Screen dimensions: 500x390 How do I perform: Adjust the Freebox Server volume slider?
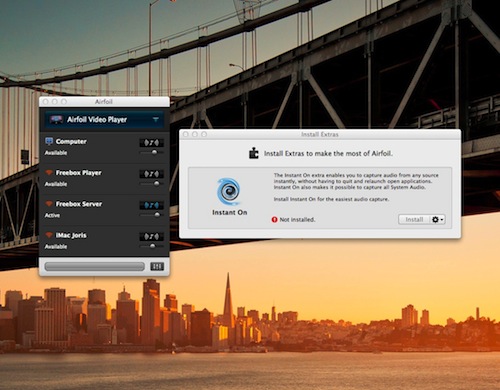[152, 215]
